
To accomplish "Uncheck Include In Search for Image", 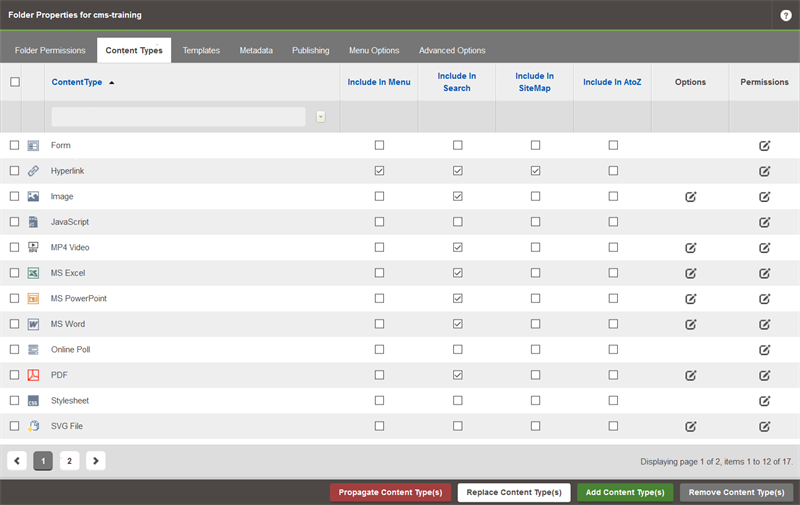I will point(458,196).
